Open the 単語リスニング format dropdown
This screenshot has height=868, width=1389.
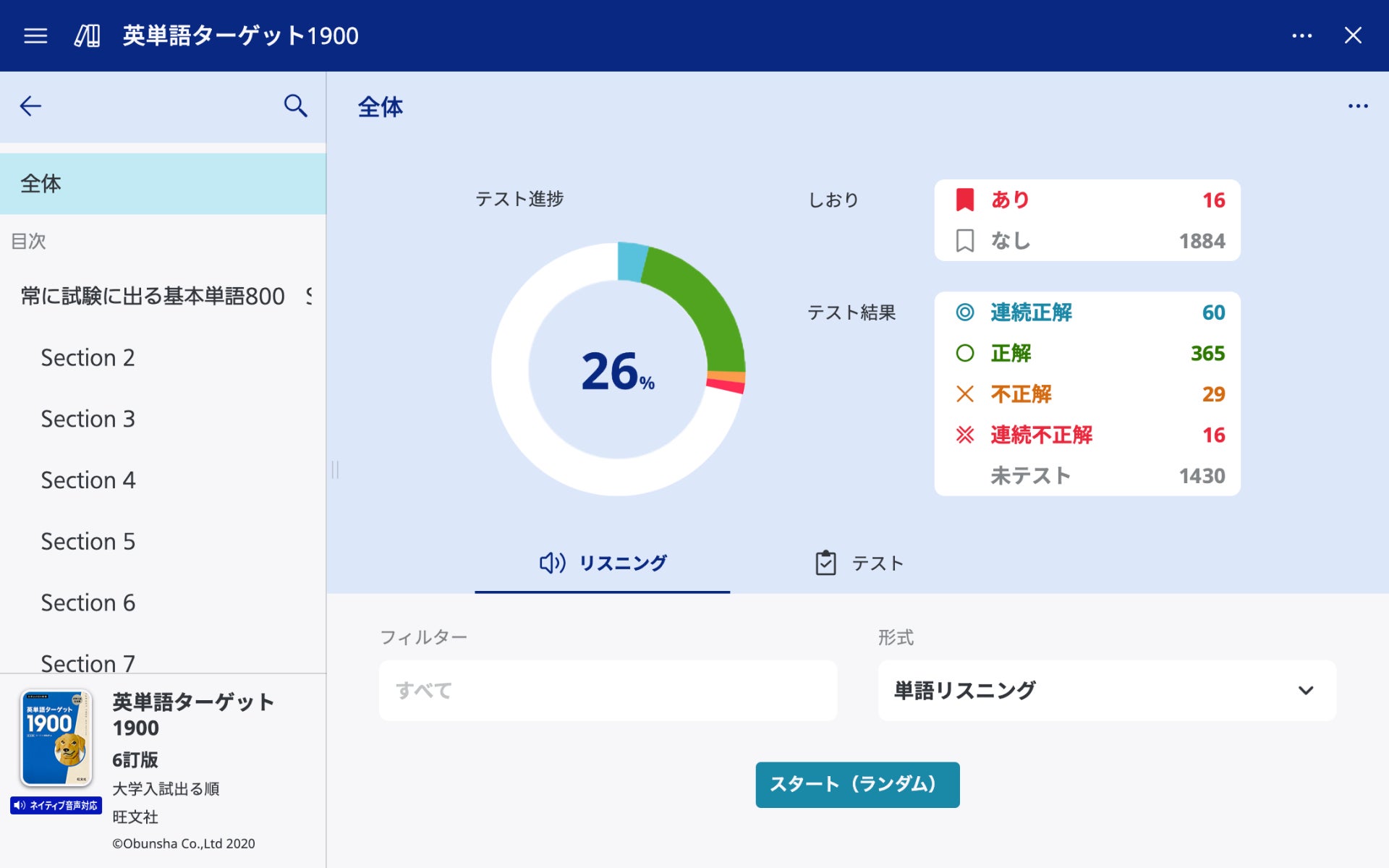pos(1107,690)
